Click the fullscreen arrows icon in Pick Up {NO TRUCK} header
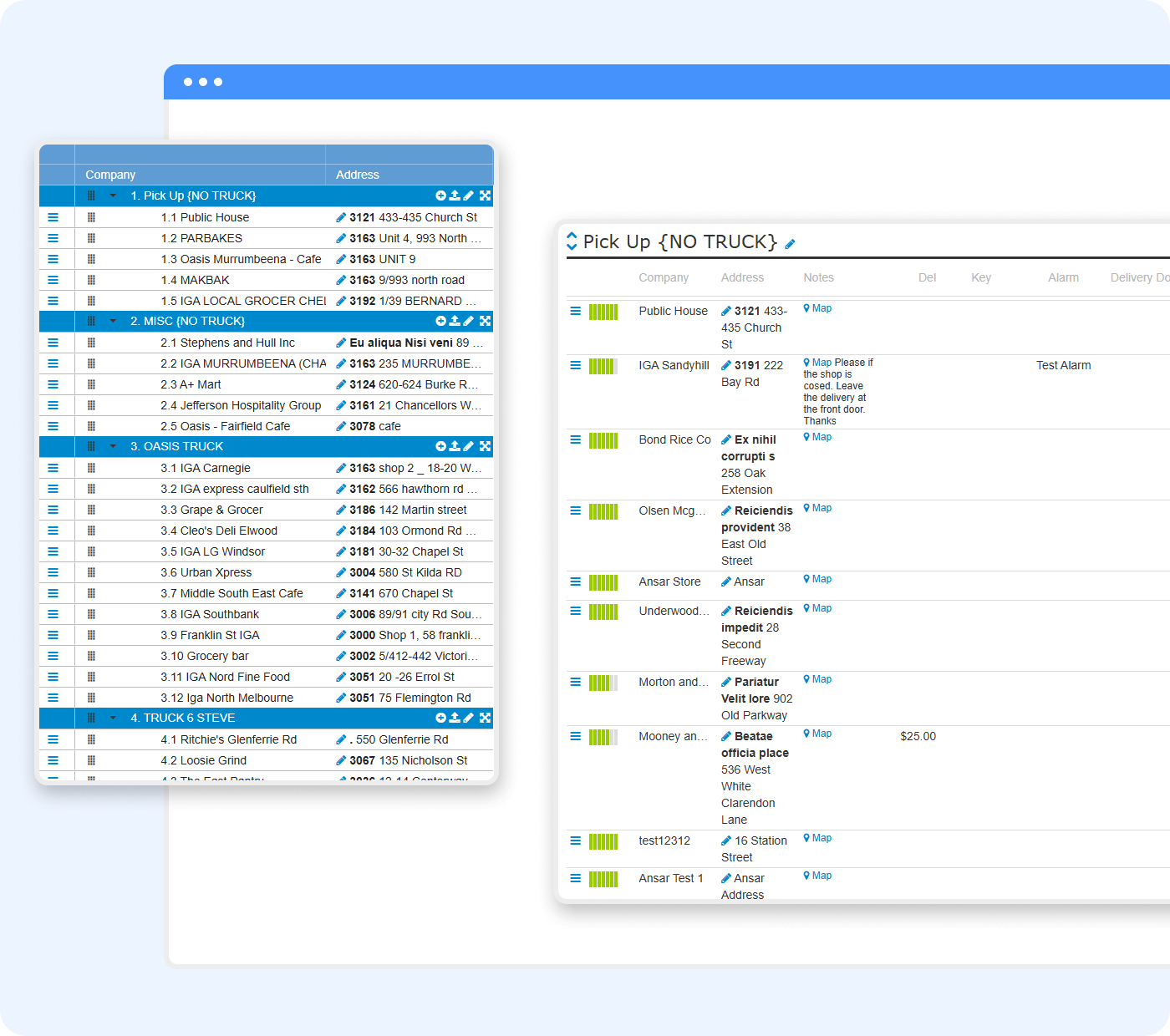The width and height of the screenshot is (1170, 1036). coord(485,196)
